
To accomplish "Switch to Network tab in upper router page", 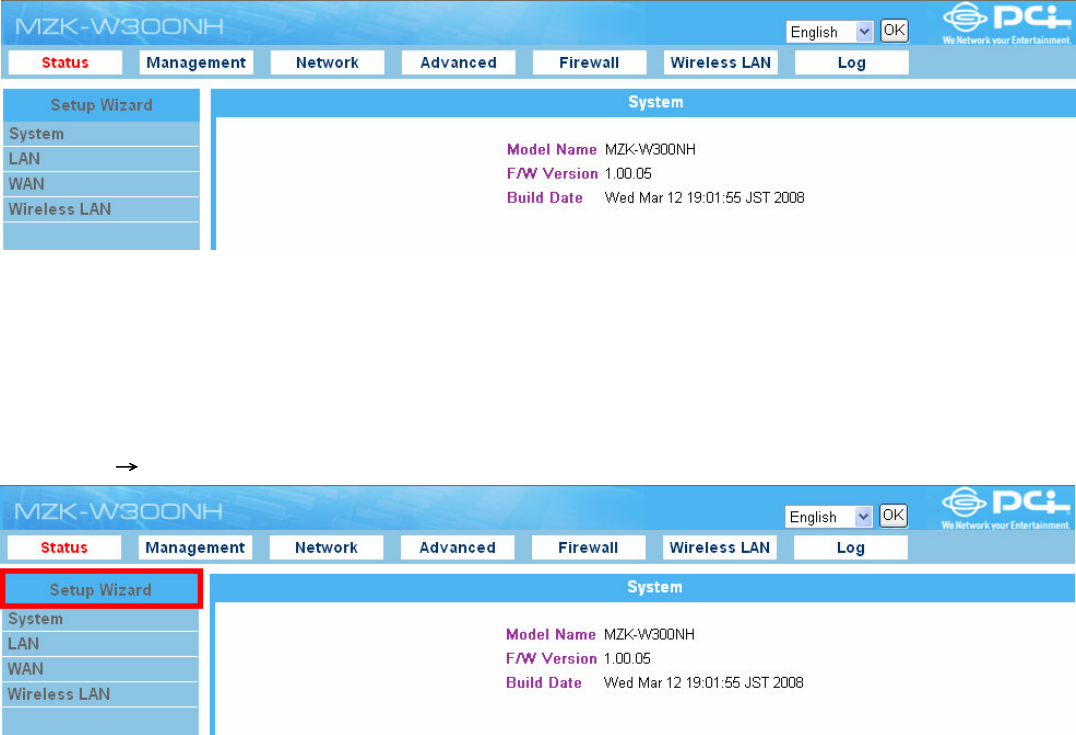I will coord(327,62).
